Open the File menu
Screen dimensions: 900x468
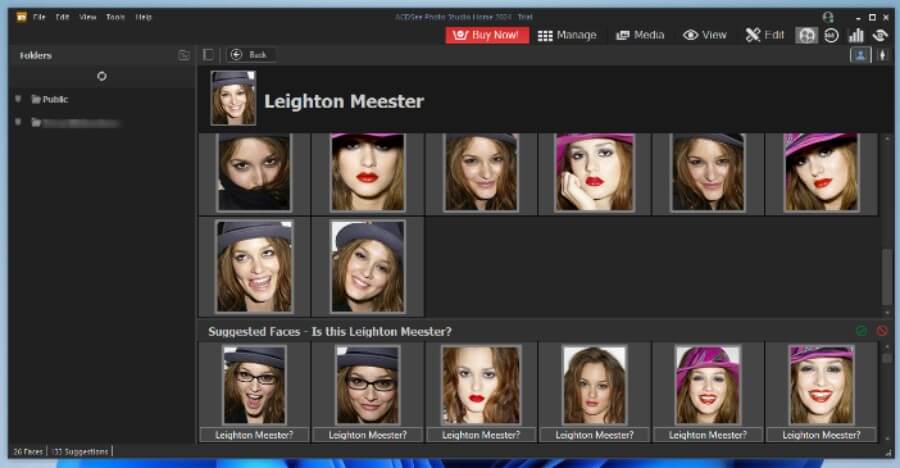pos(39,17)
